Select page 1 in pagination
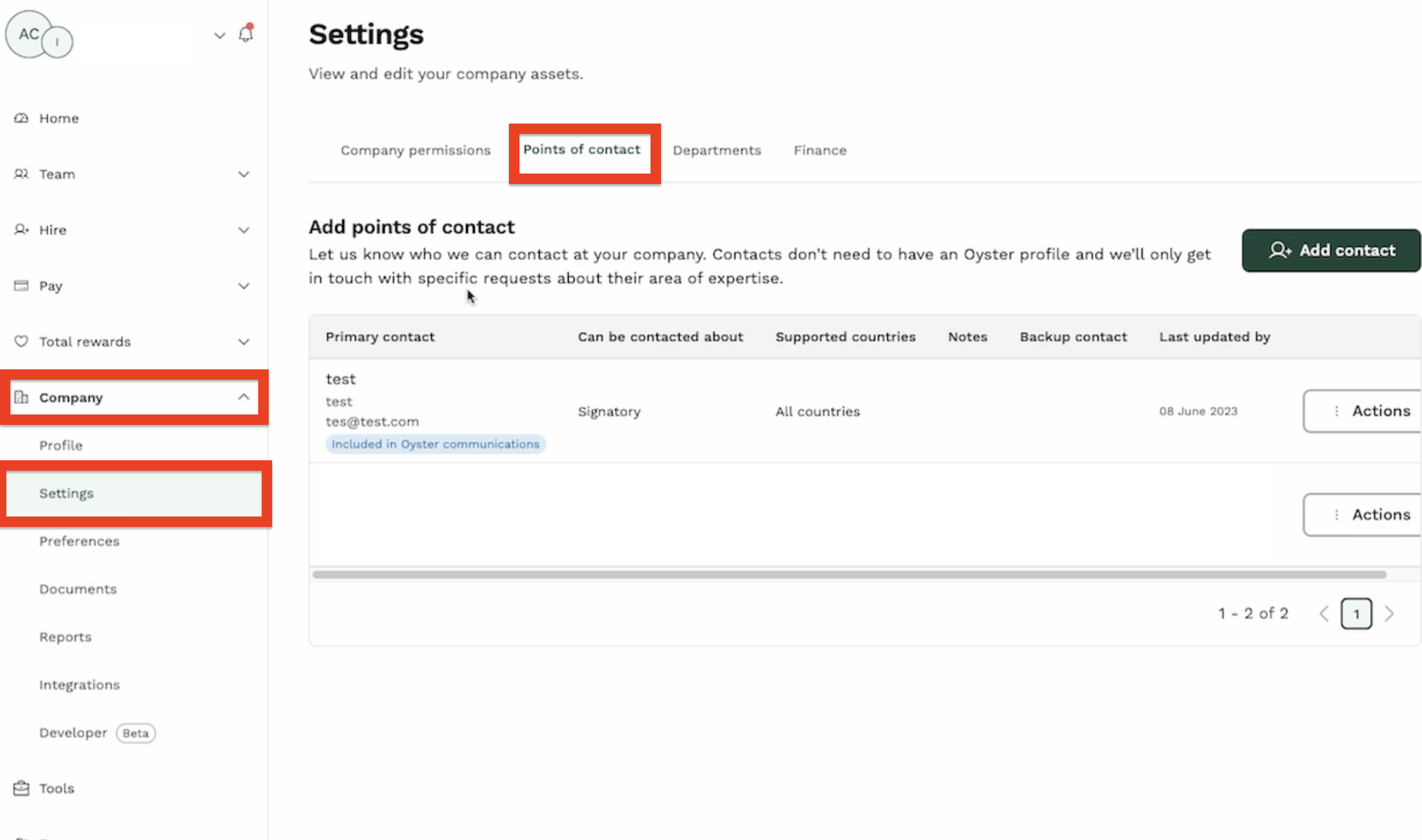 click(x=1356, y=614)
